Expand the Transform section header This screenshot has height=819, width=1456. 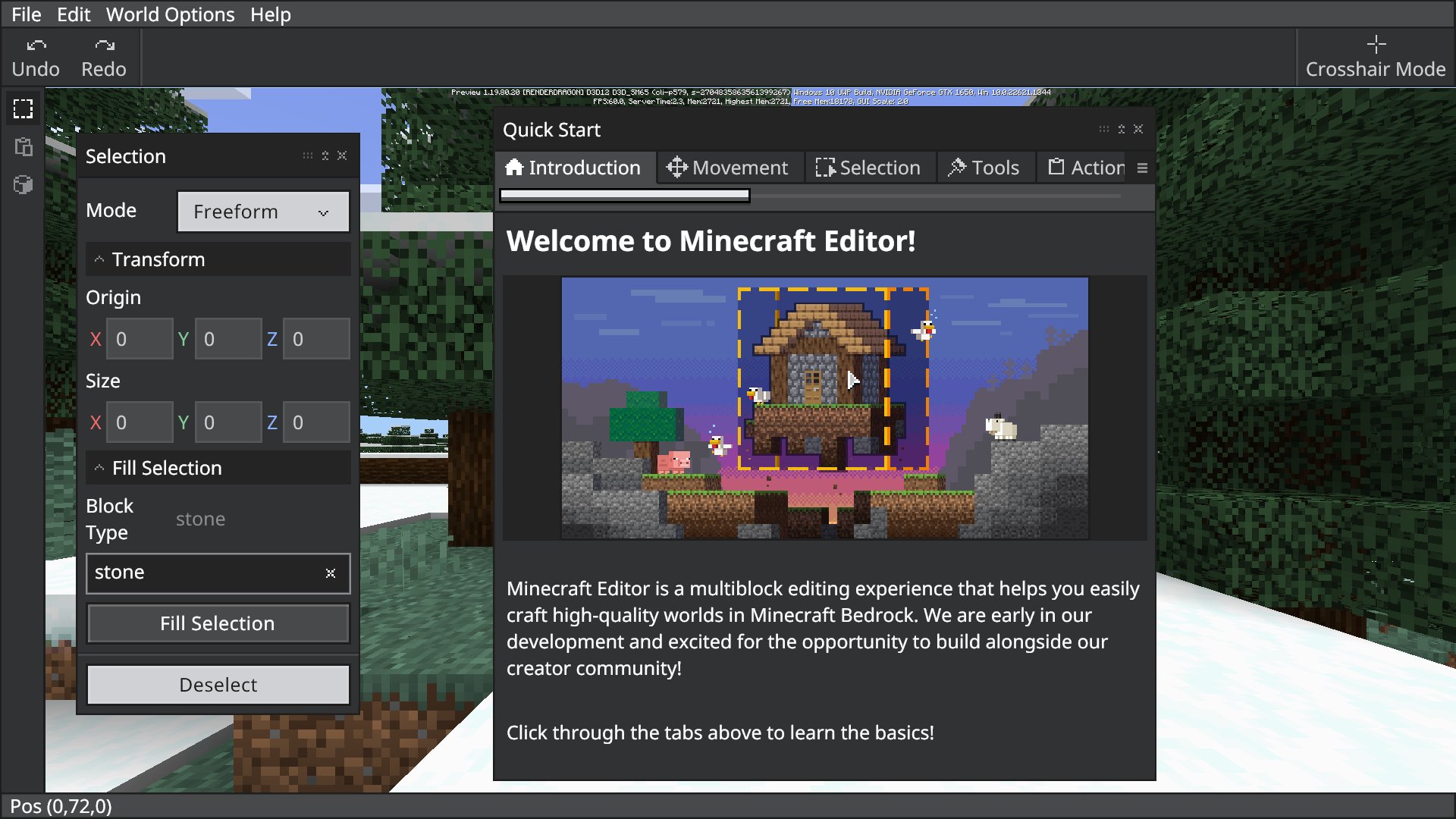coord(157,259)
